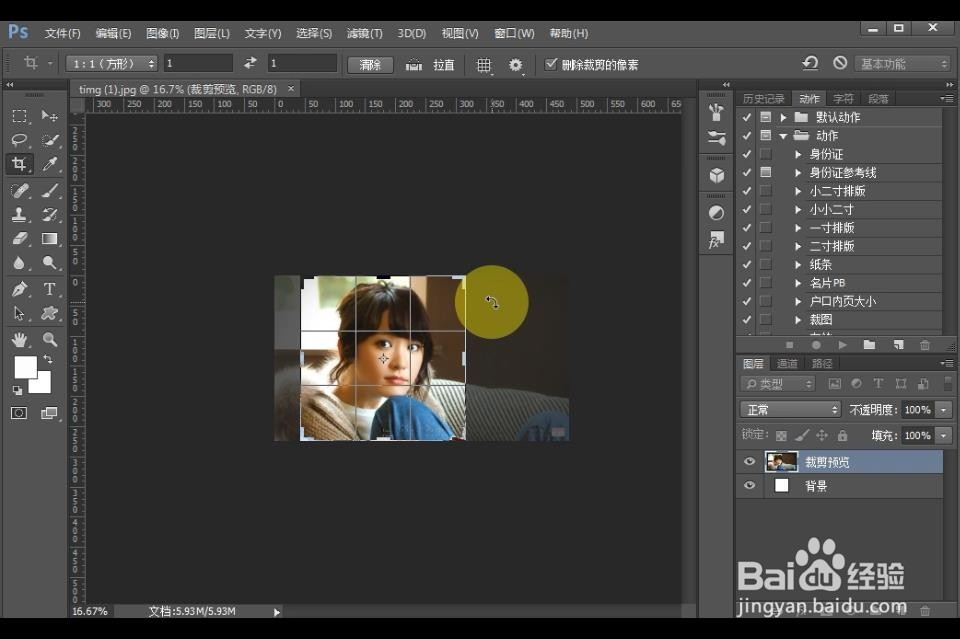Toggle checkmark for 纸条 action
960x639 pixels.
[746, 264]
